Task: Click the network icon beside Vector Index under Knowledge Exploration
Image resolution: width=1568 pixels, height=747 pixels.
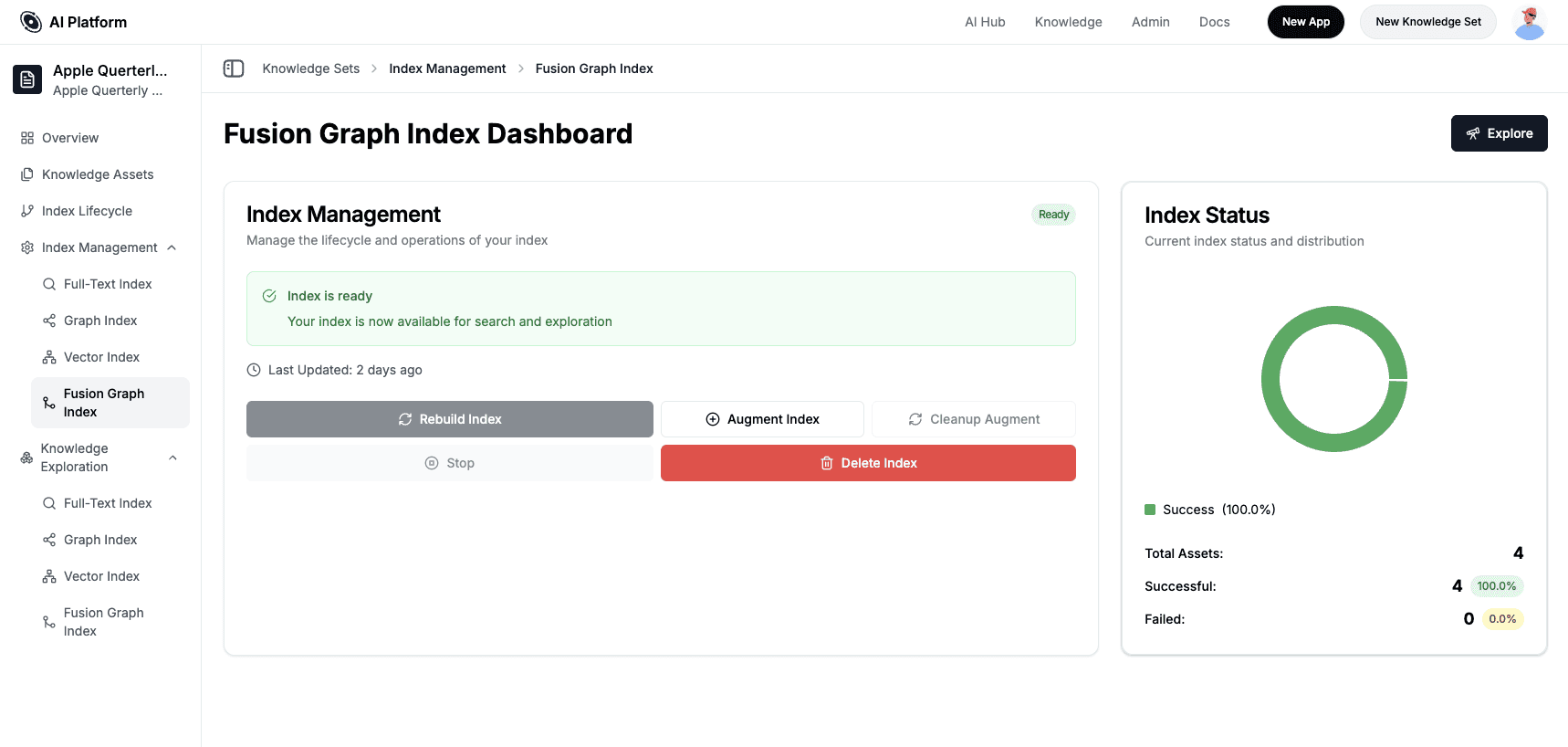Action: point(49,576)
